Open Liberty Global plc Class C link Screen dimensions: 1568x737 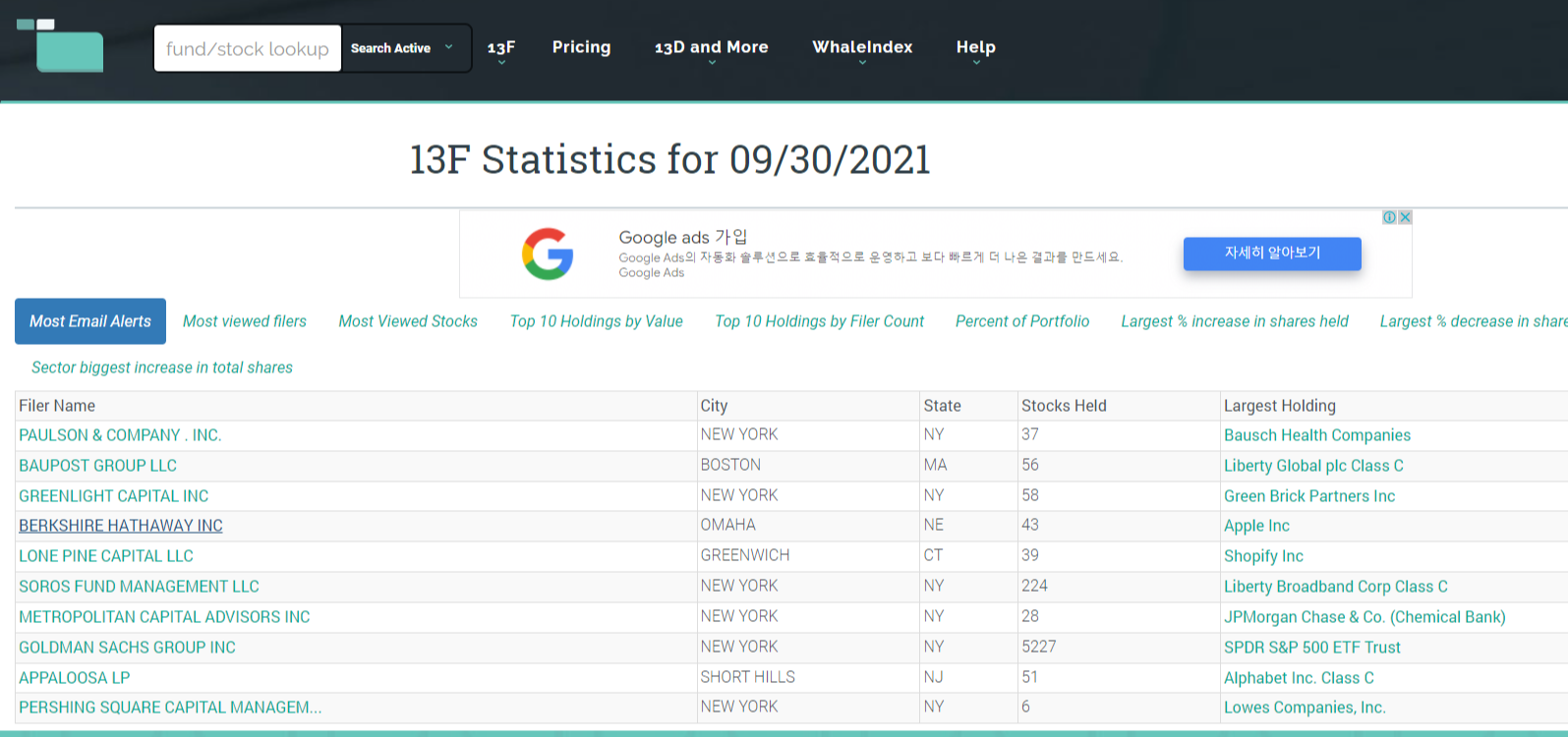tap(1313, 466)
